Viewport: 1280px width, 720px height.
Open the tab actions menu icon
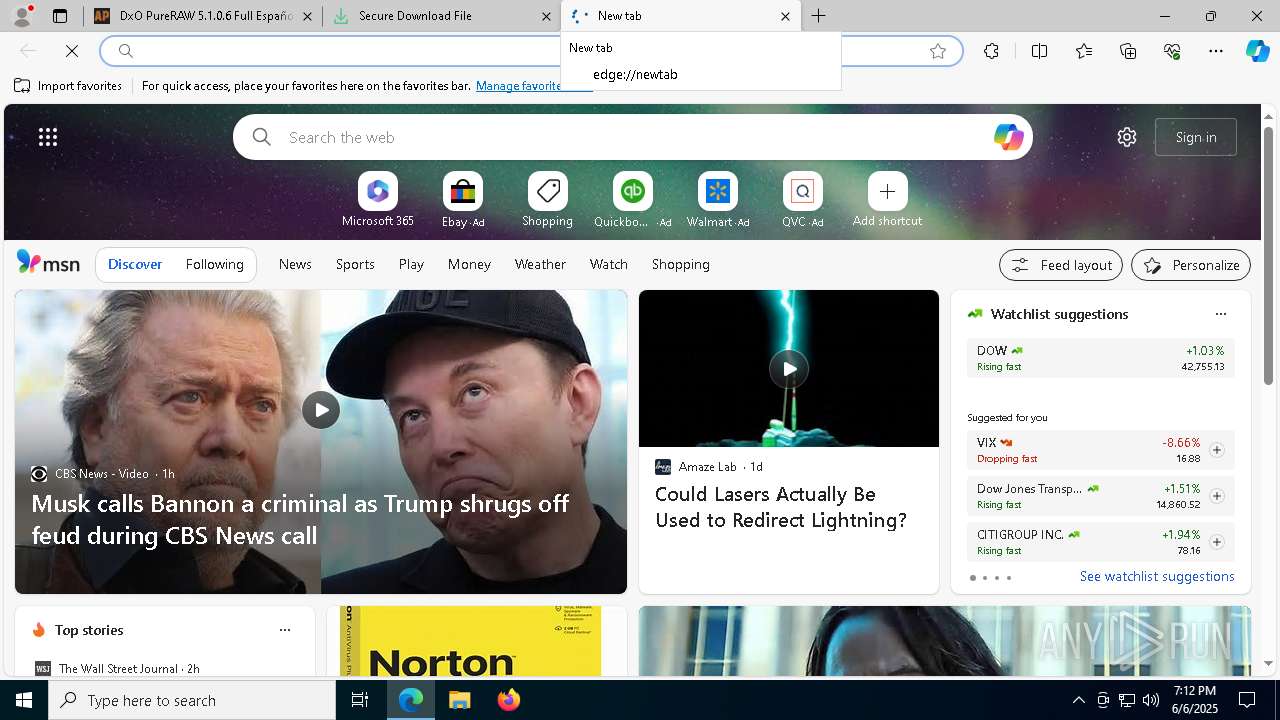pos(60,16)
